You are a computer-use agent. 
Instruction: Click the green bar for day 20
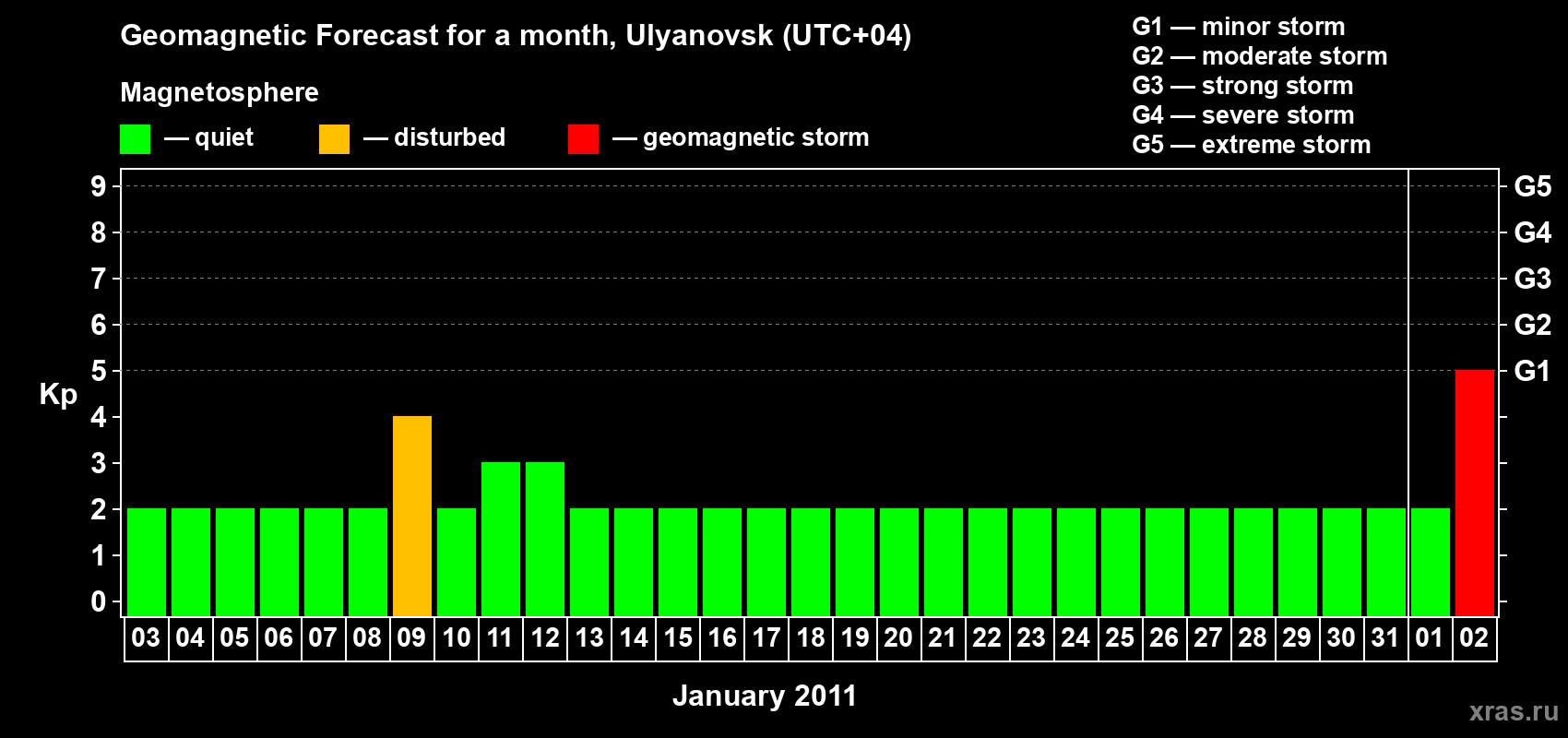pos(899,562)
